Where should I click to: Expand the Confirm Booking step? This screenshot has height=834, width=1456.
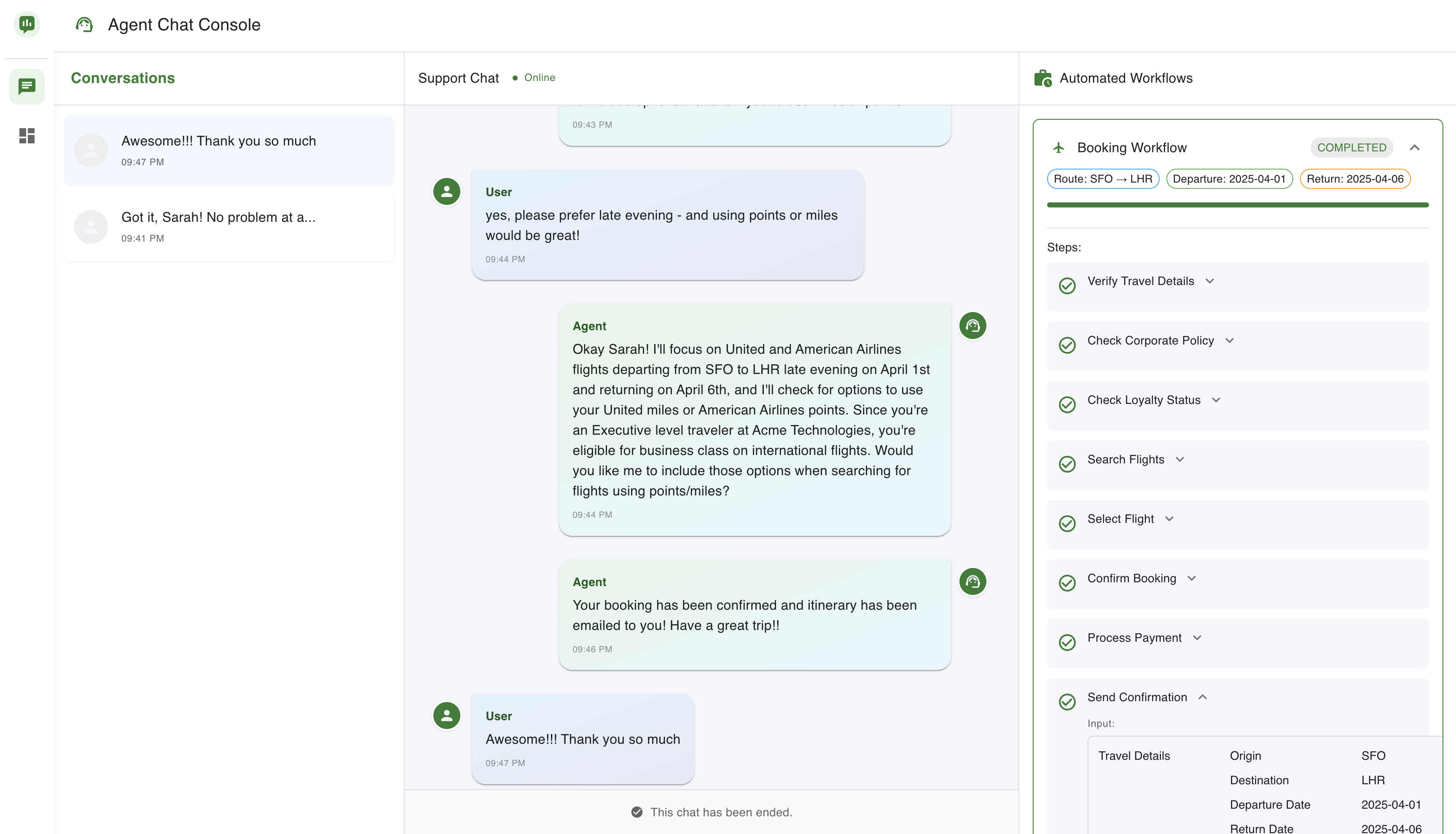point(1191,578)
